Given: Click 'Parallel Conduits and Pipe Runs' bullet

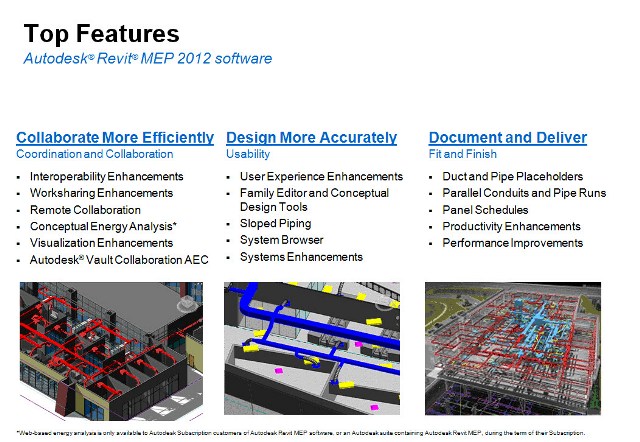Looking at the screenshot, I should coord(524,193).
